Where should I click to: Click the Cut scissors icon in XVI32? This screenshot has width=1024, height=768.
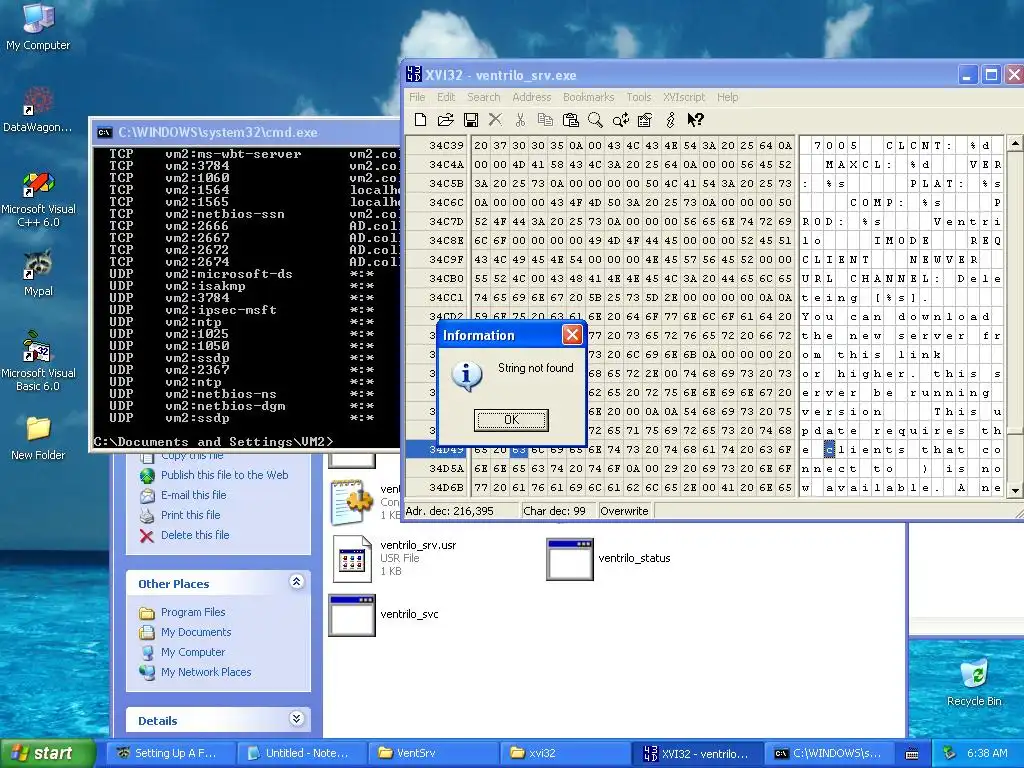tap(520, 120)
